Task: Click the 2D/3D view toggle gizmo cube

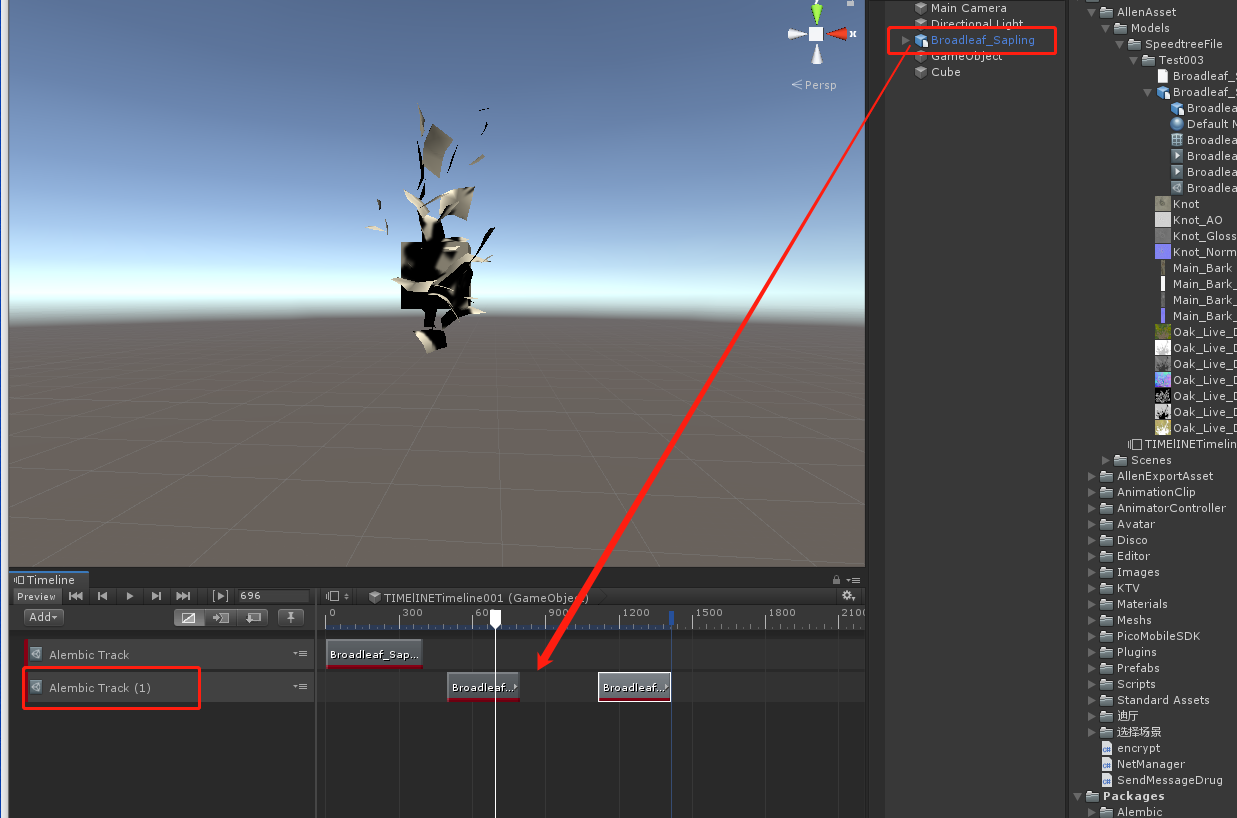Action: point(815,33)
